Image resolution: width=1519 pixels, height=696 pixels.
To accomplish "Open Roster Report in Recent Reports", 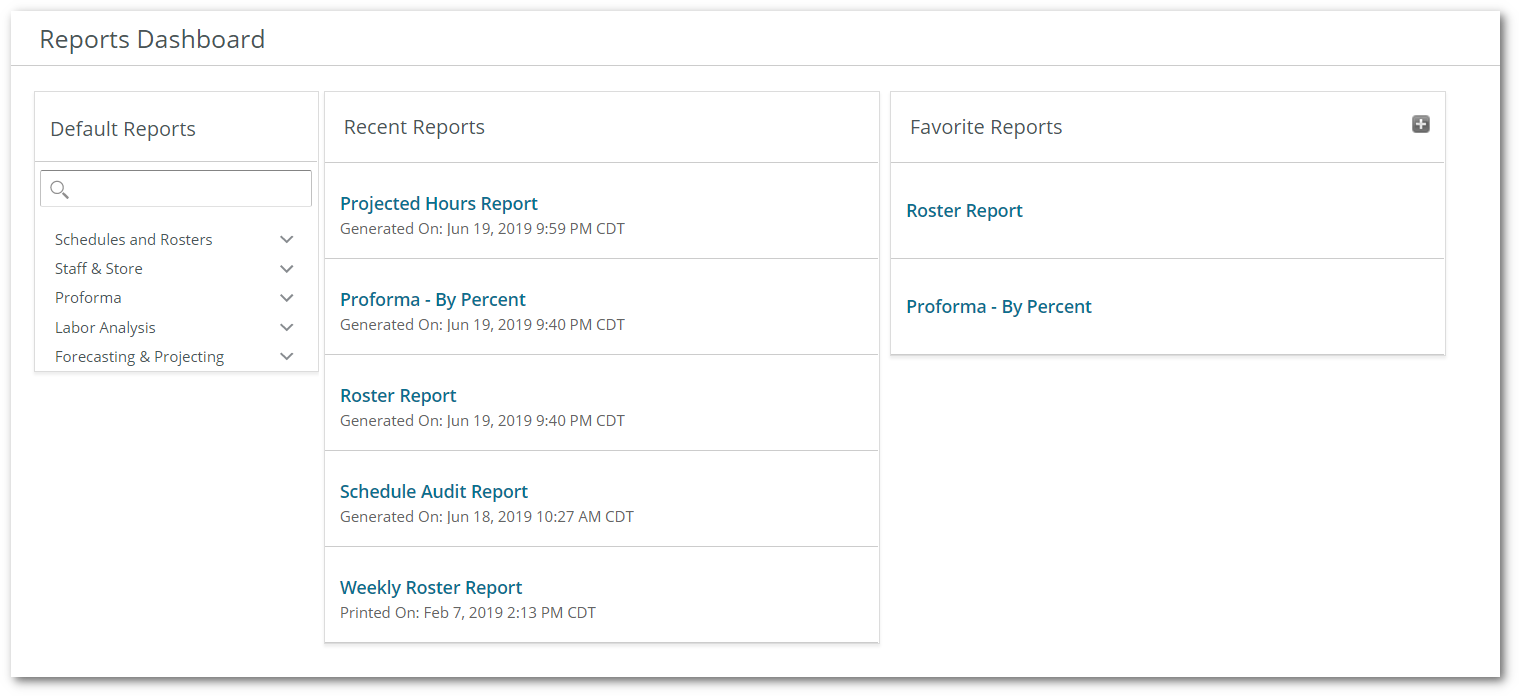I will tap(398, 395).
